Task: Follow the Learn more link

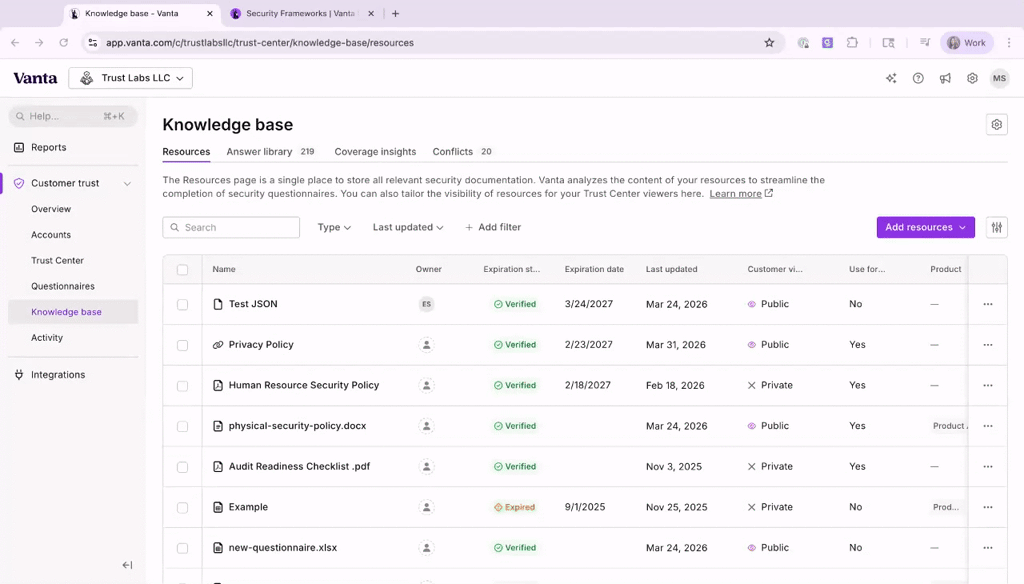Action: [x=736, y=194]
